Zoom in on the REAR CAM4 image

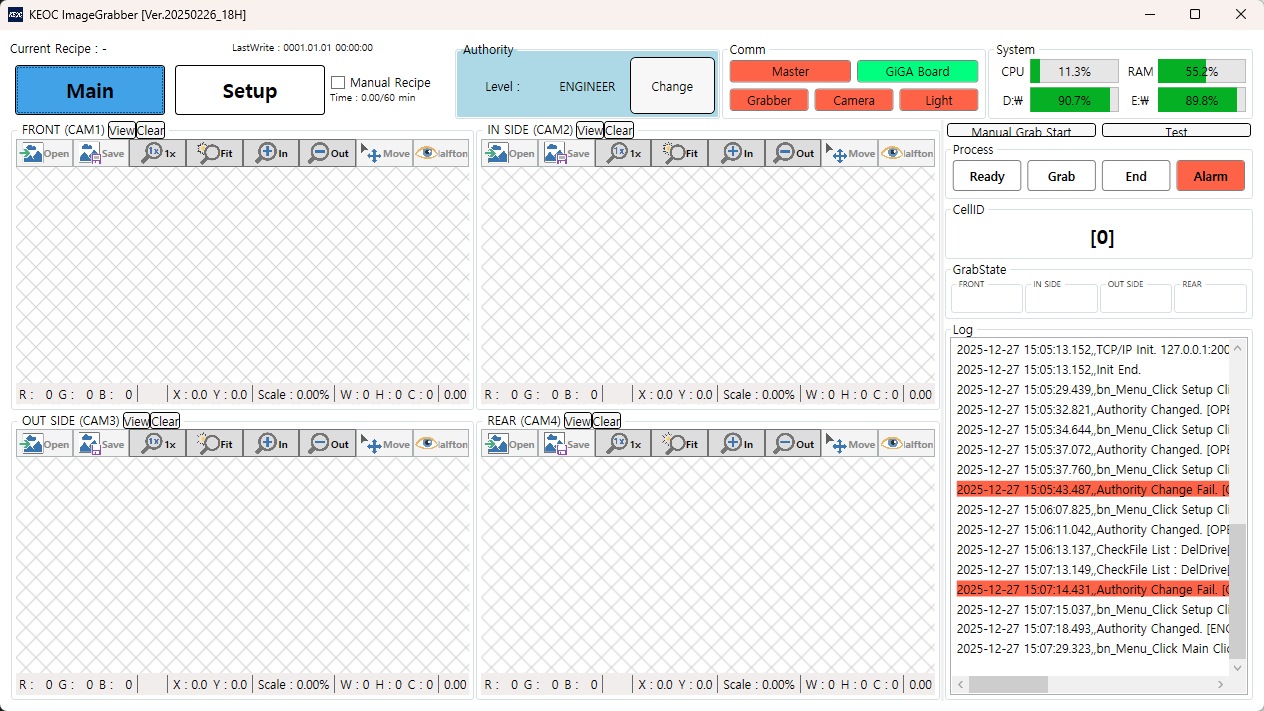[x=737, y=444]
